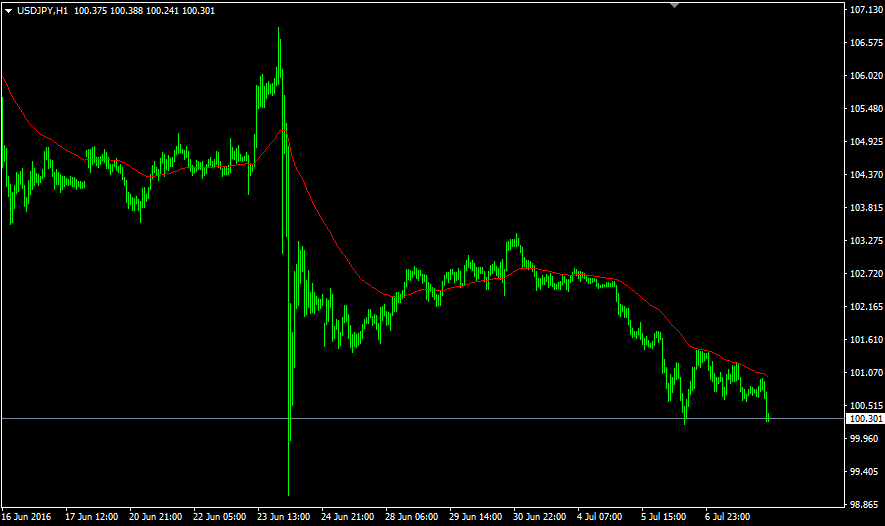Screen dimensions: 885x526
Task: Click the time label 28 Jun 06:00
Action: pos(411,517)
